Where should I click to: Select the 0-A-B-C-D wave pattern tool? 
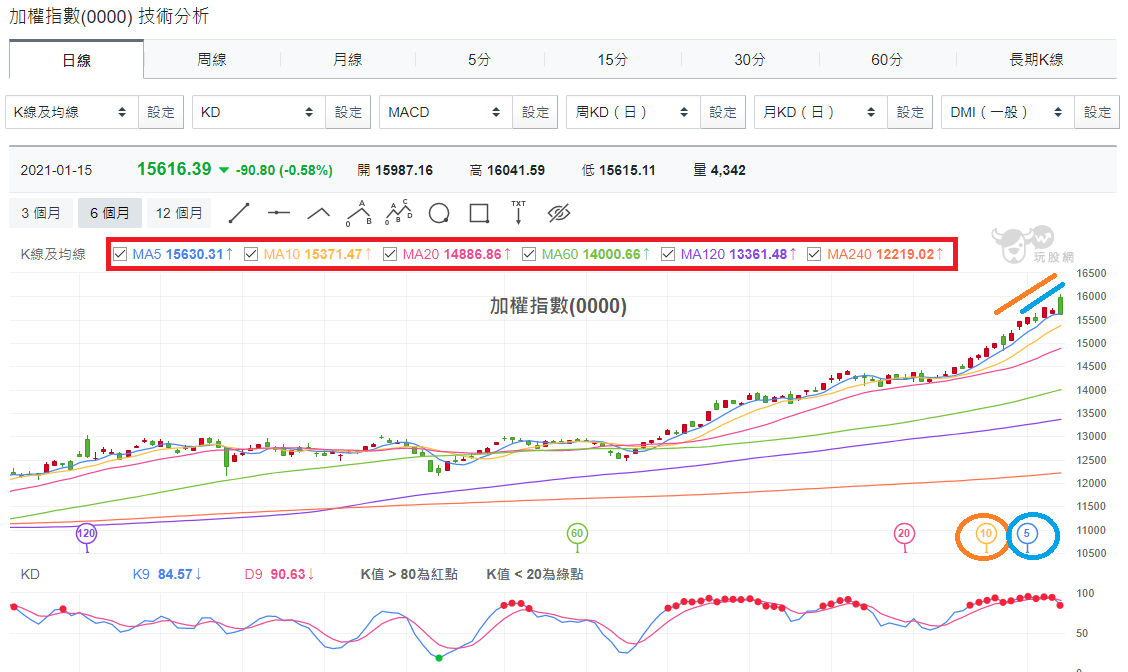(399, 213)
